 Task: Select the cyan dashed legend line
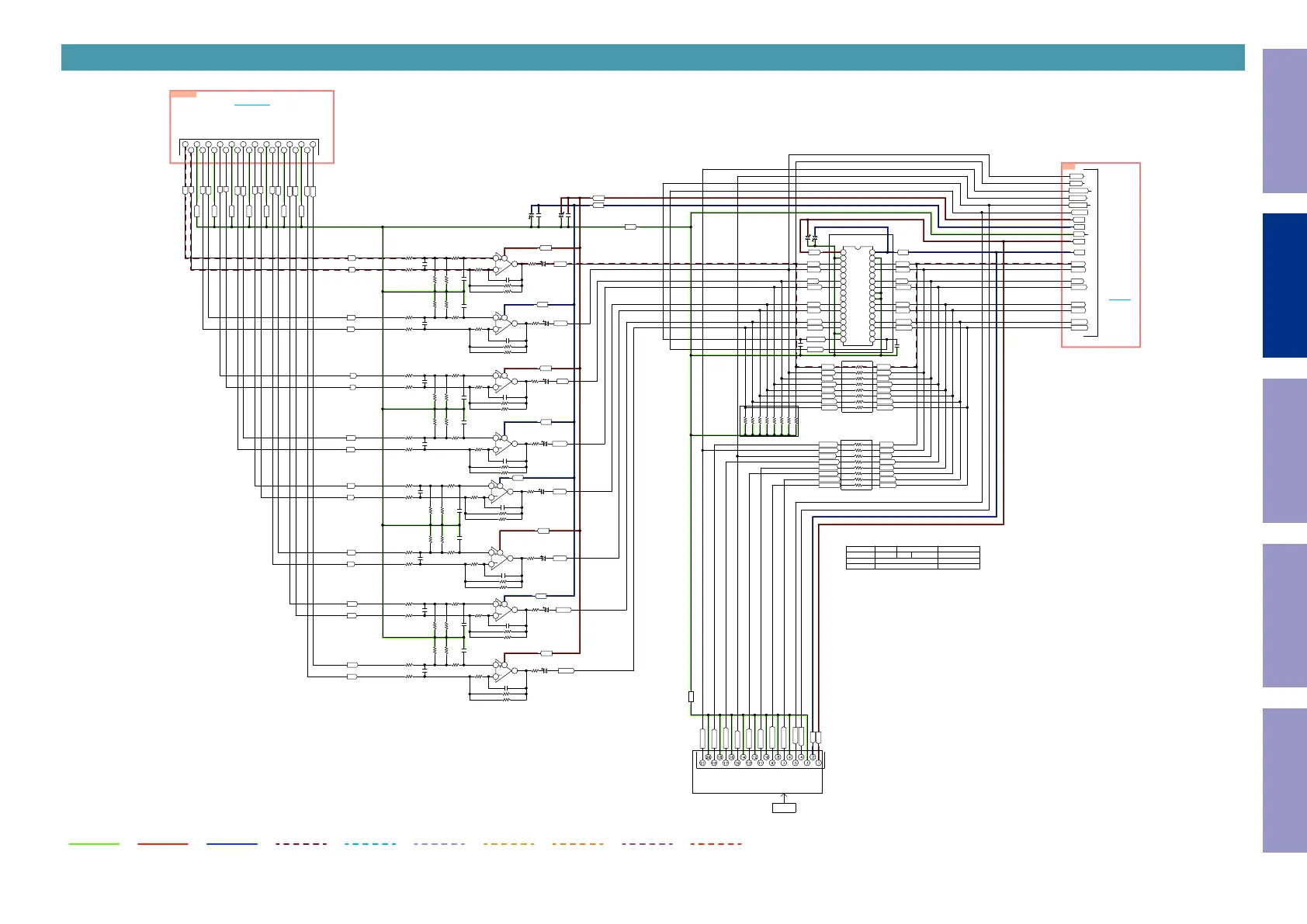(370, 843)
